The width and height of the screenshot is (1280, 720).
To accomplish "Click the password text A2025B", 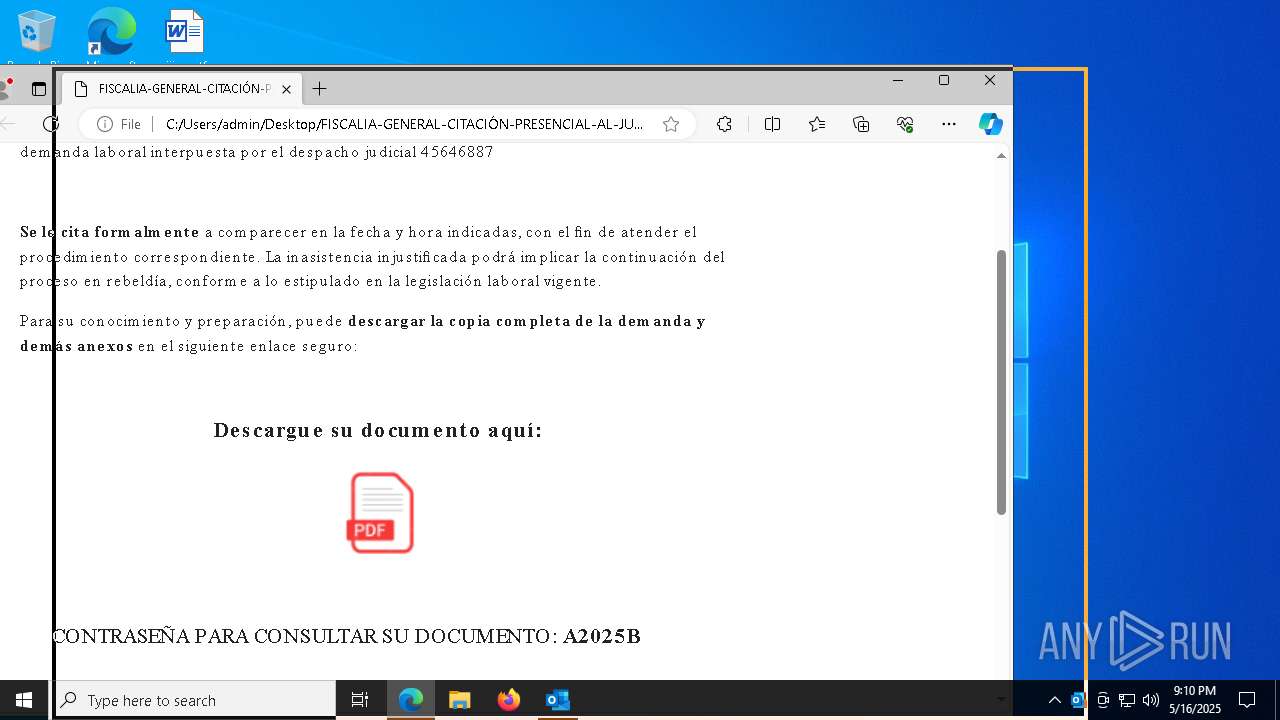I will pos(602,636).
